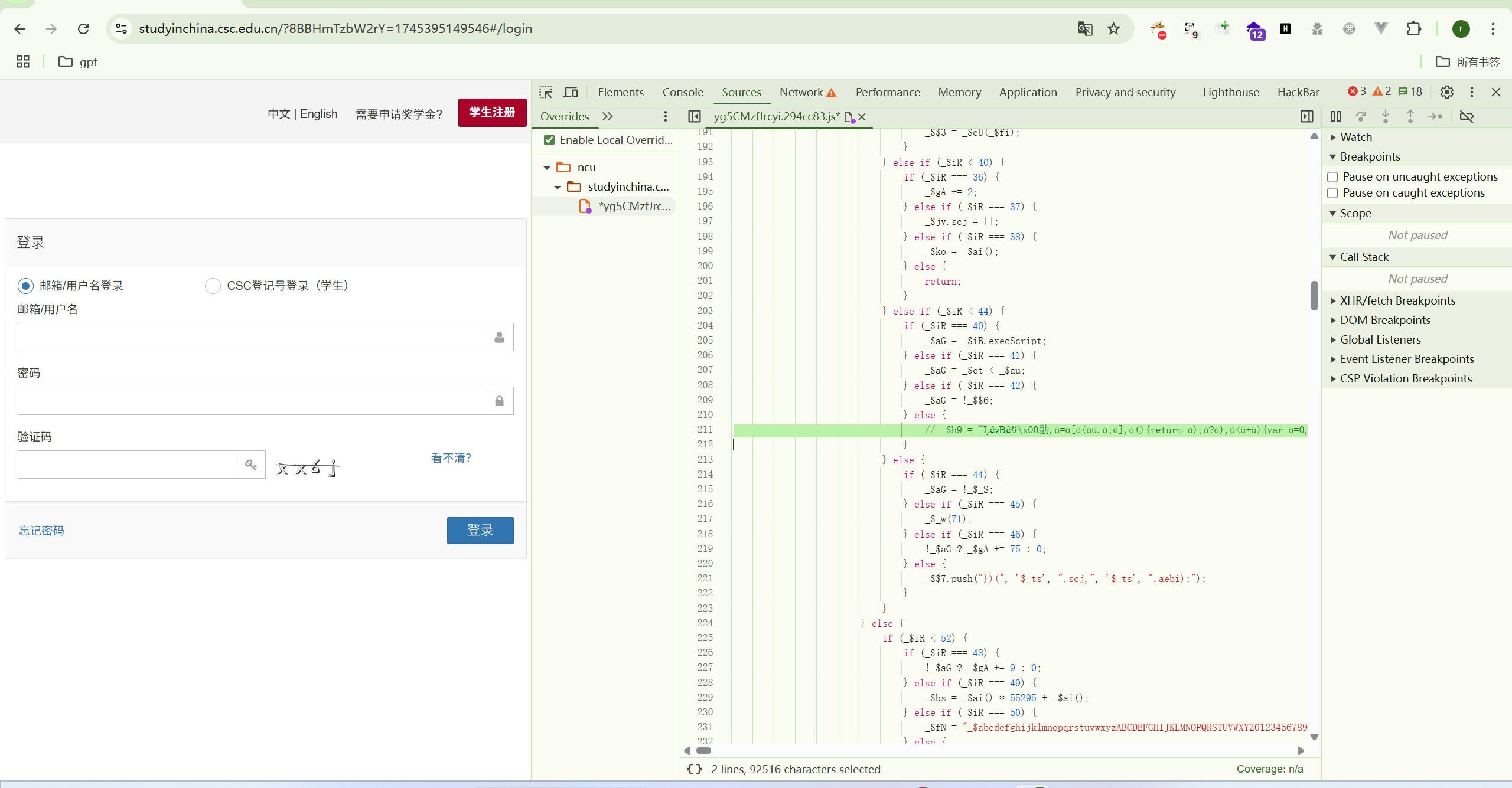Open the apps grid in bookmarks bar
This screenshot has height=788, width=1512.
(x=23, y=61)
